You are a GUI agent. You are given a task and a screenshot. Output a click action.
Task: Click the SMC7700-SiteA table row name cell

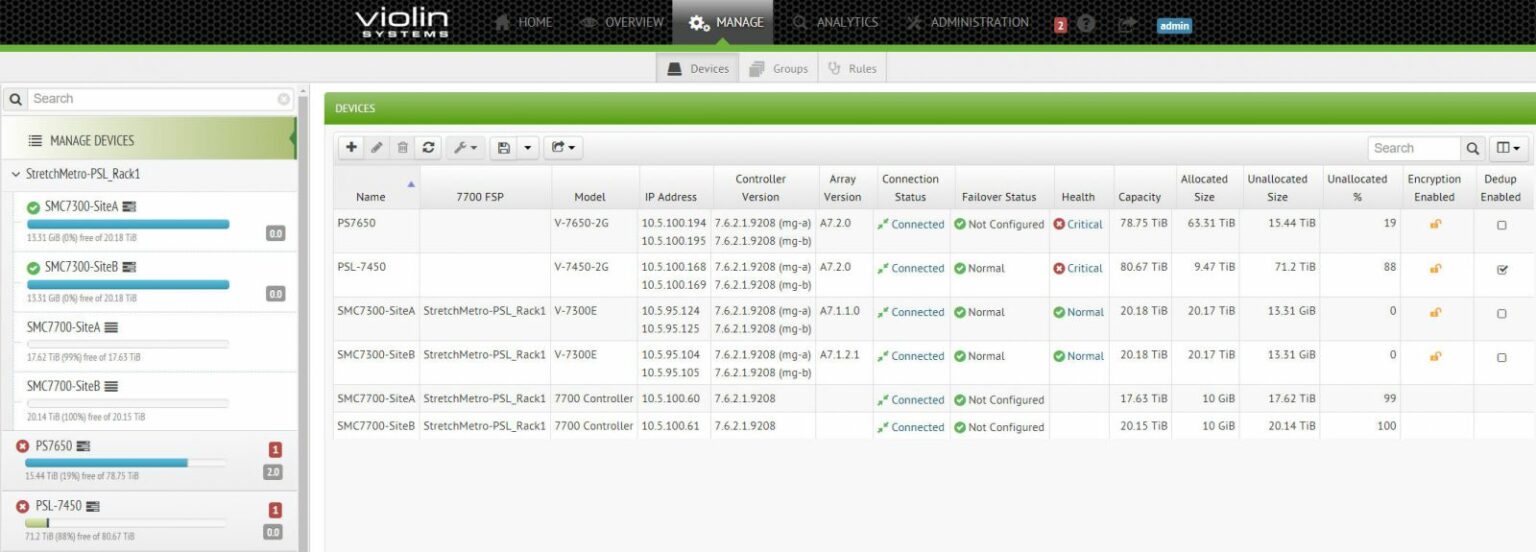[376, 399]
